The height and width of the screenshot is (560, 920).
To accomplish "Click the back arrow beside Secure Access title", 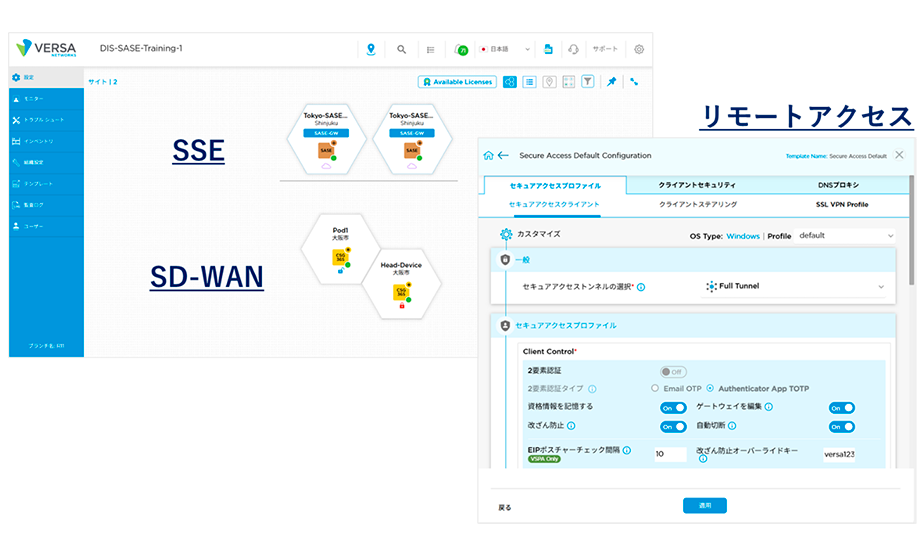I will point(503,155).
